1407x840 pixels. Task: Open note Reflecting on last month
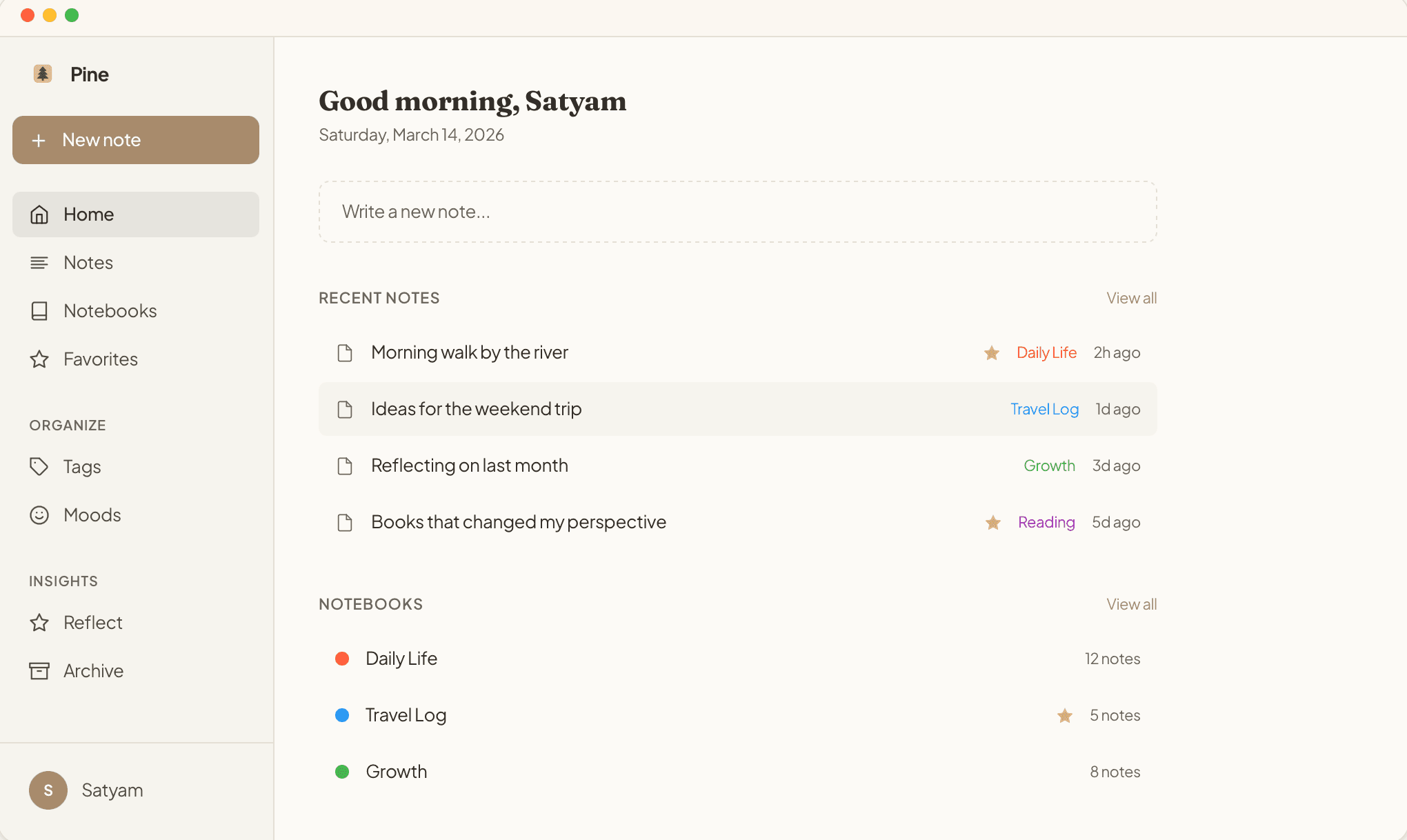point(470,466)
